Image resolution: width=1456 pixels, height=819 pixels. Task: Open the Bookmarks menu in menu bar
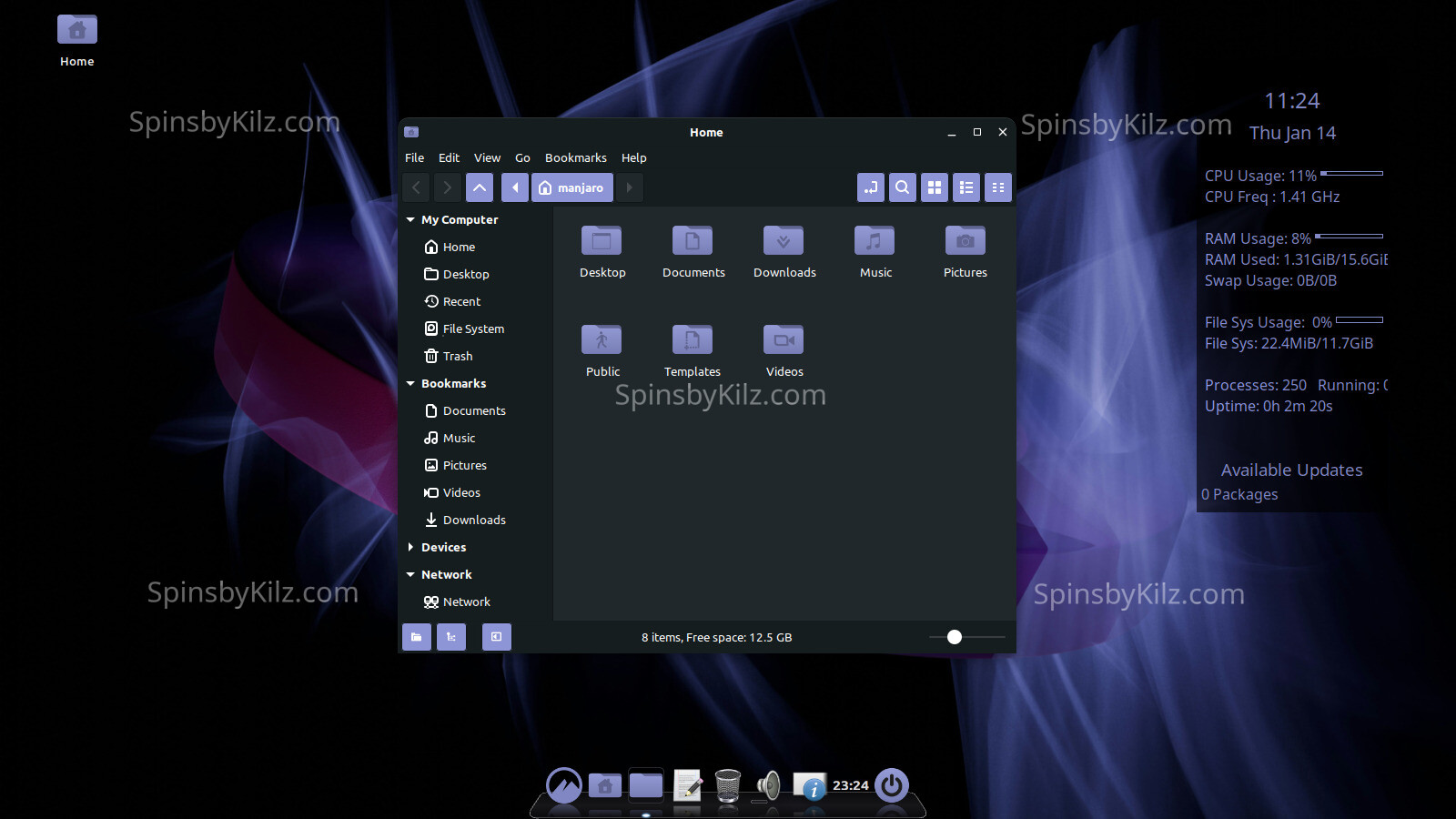pyautogui.click(x=575, y=157)
